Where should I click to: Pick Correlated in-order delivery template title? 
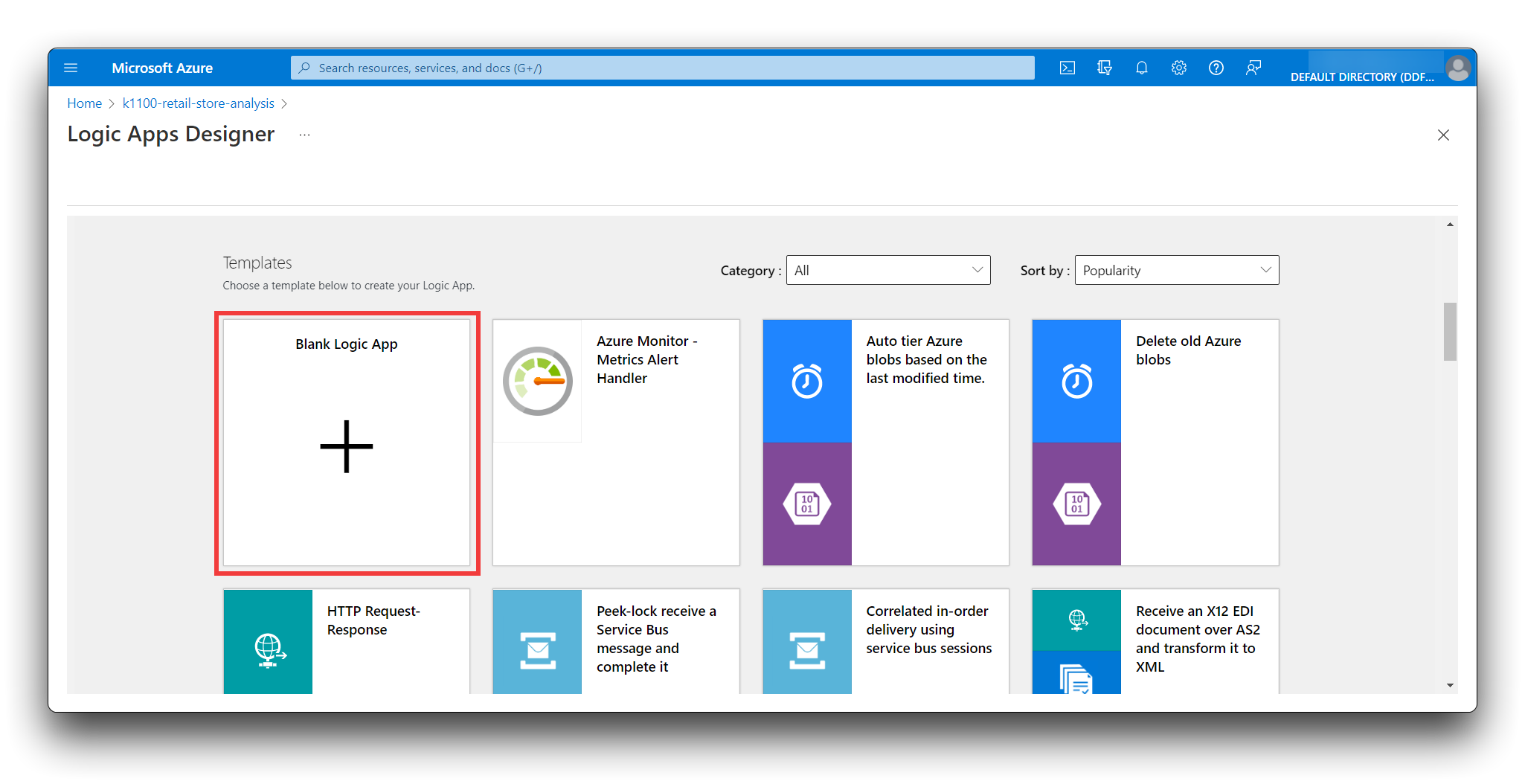[x=928, y=629]
